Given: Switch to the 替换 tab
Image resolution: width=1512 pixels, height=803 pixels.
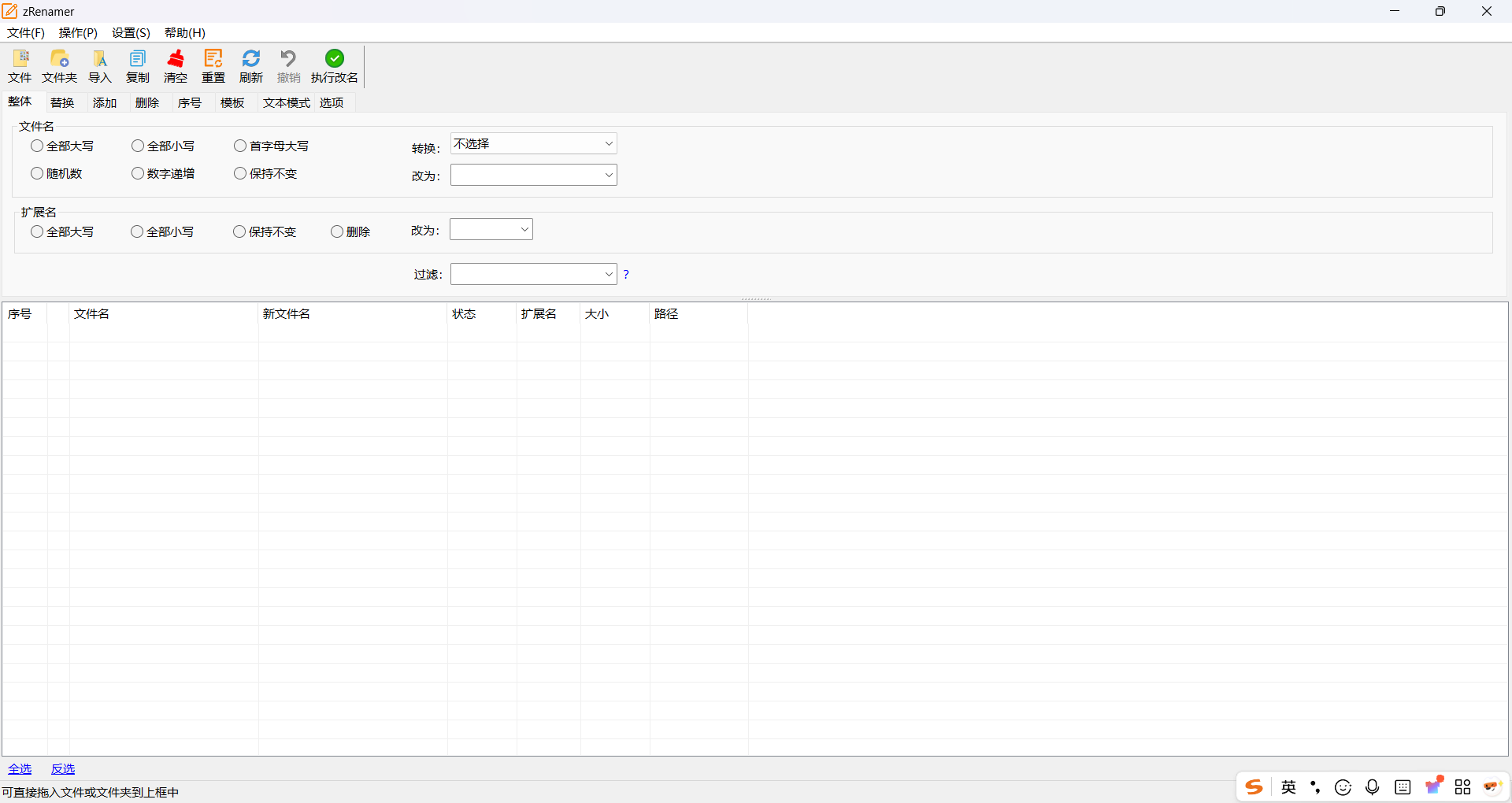Looking at the screenshot, I should (x=62, y=102).
